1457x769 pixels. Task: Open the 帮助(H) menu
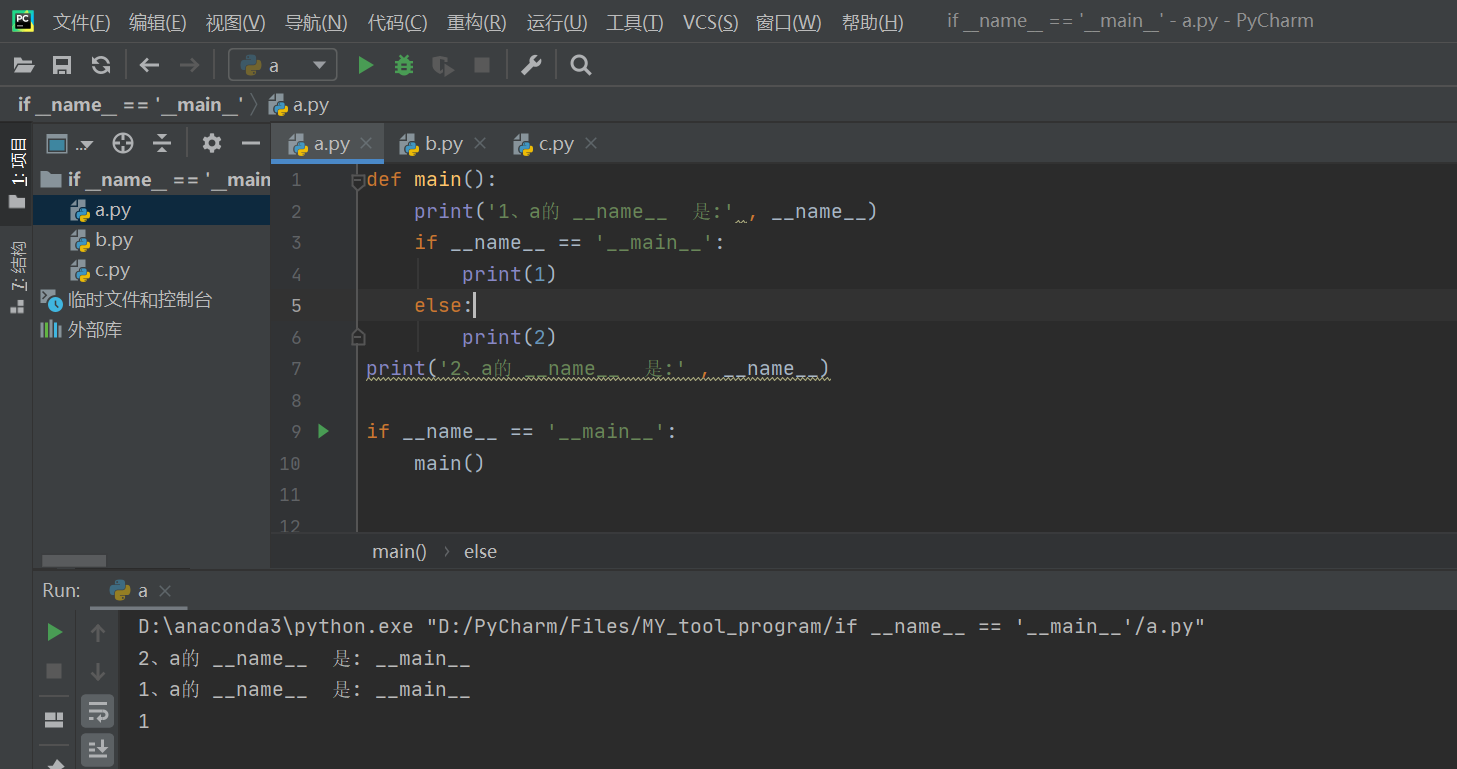point(873,22)
